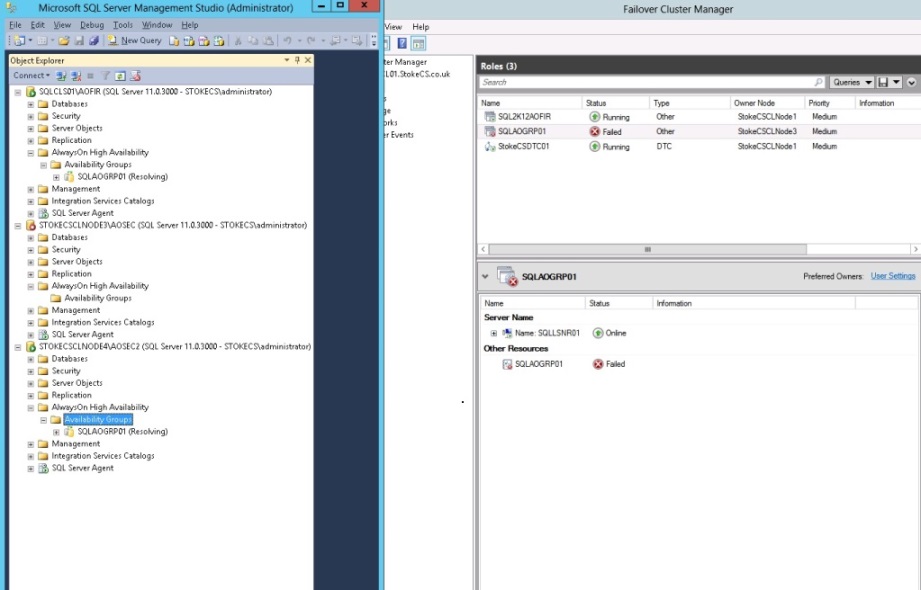Image resolution: width=921 pixels, height=590 pixels.
Task: Click the save query disk icon
Action: point(882,82)
